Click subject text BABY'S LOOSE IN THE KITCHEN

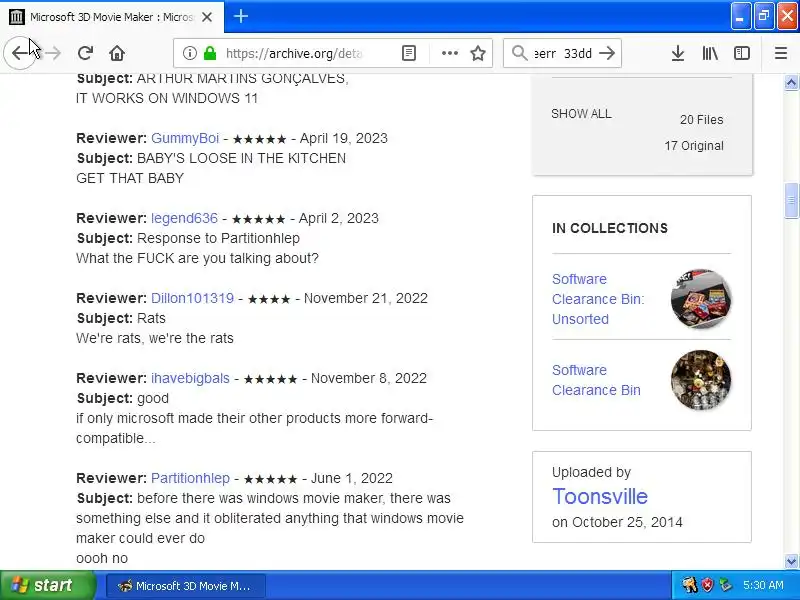pos(241,158)
